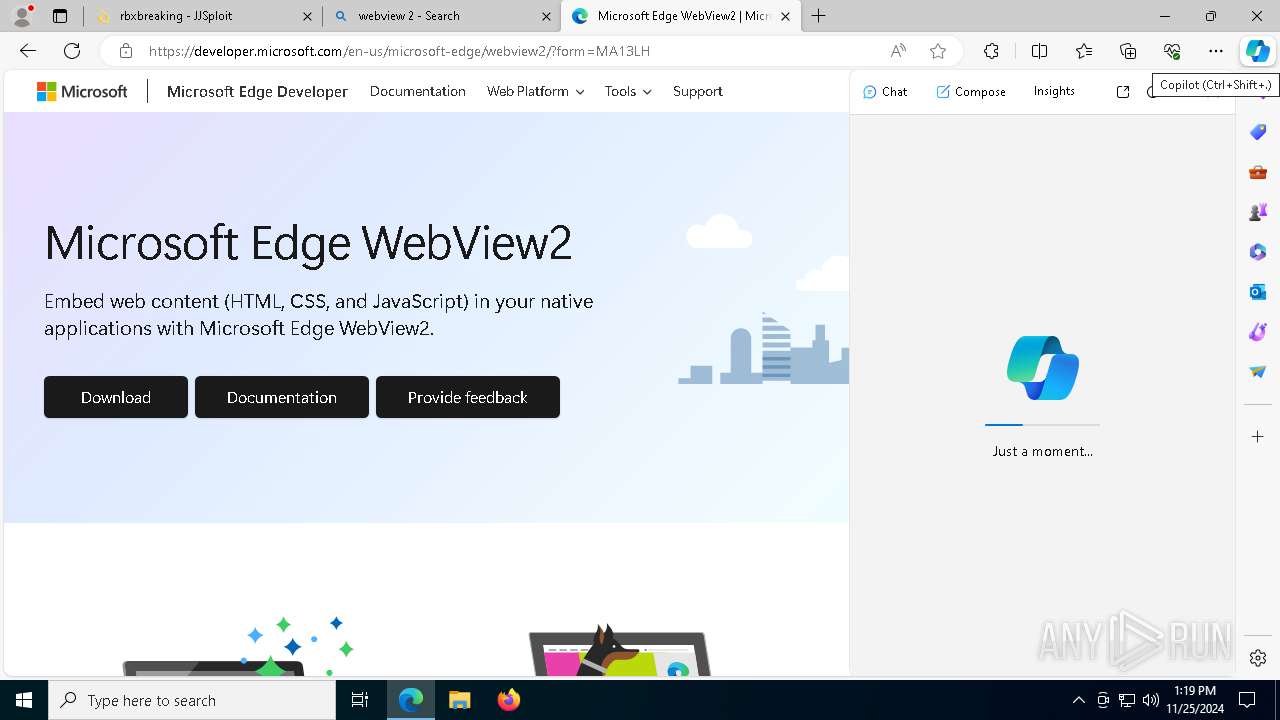Close the rbxbreaking - JJSploit tab
The height and width of the screenshot is (720, 1280).
[x=307, y=16]
